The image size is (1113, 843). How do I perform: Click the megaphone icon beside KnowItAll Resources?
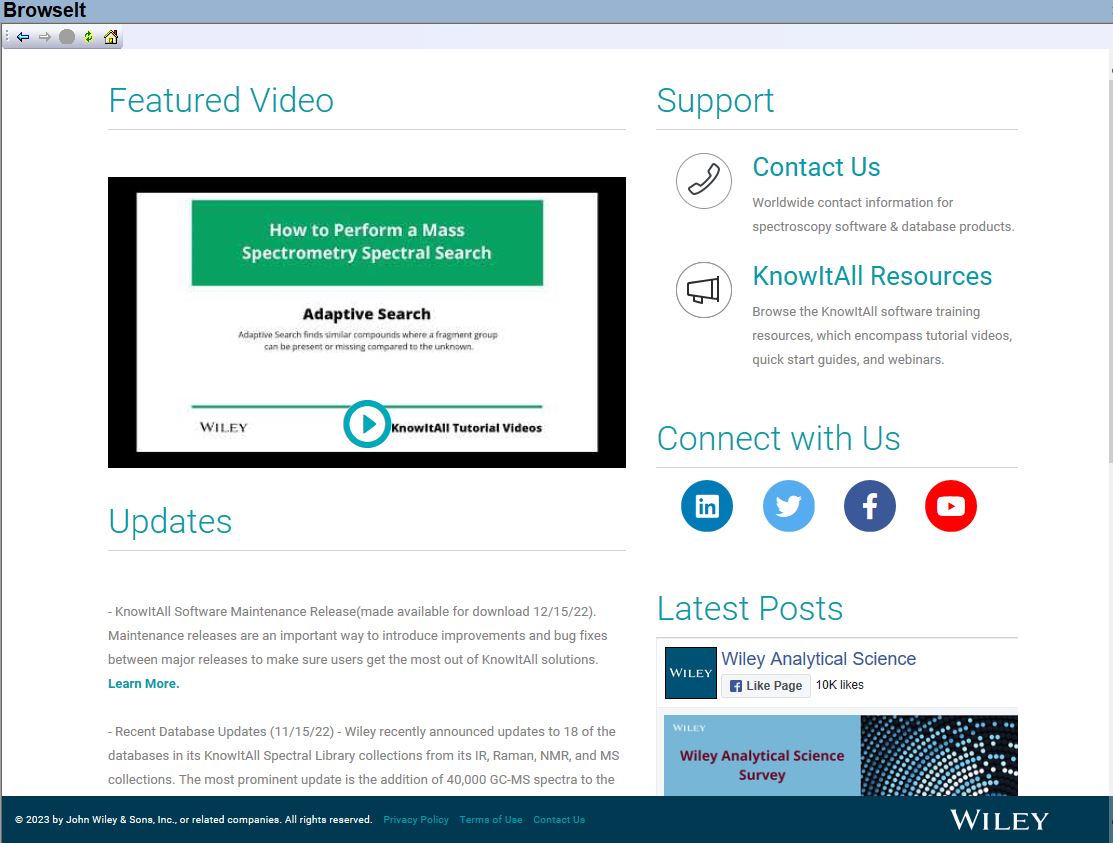pos(704,290)
